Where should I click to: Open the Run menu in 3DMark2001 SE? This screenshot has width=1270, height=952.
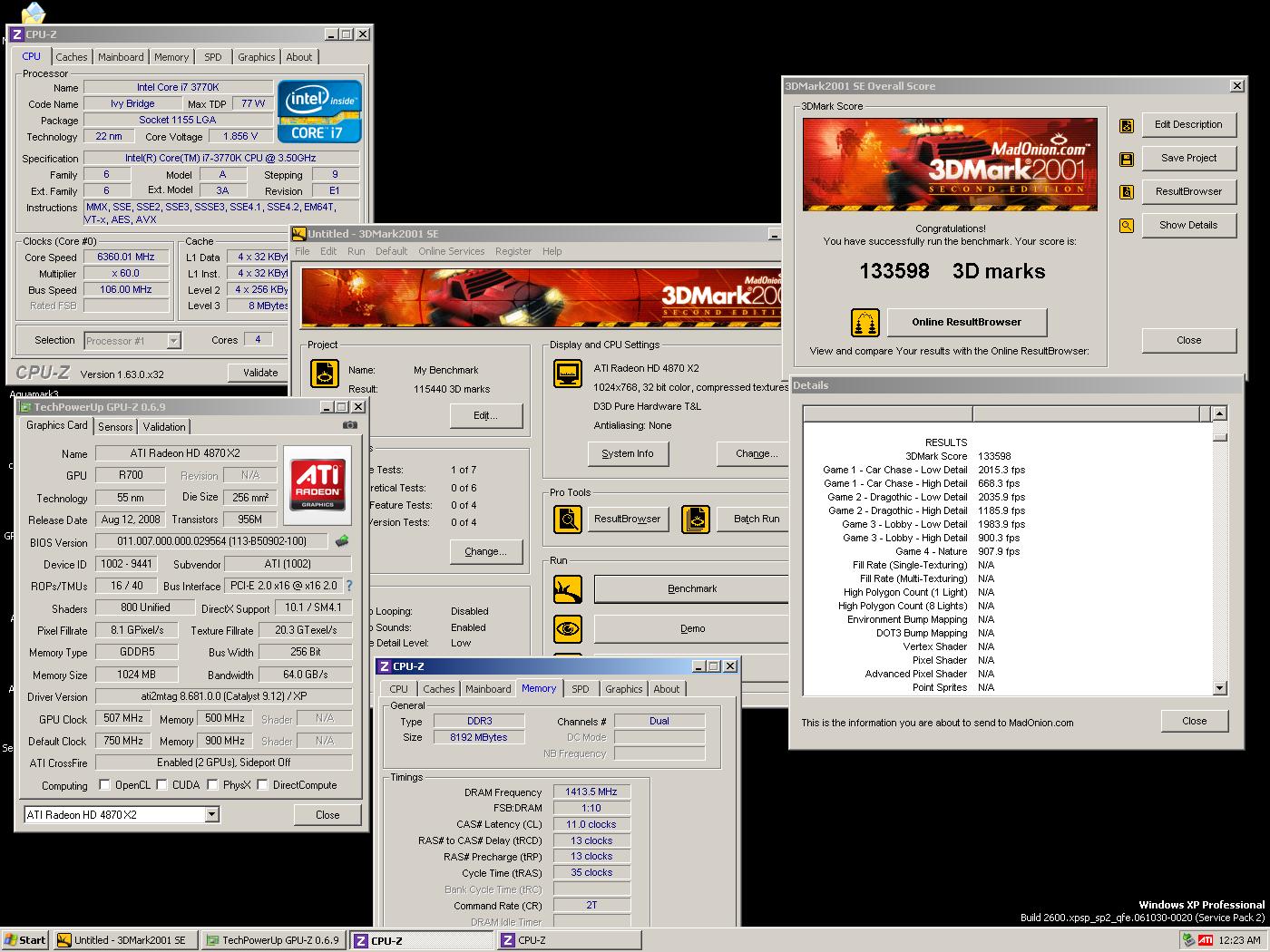(357, 251)
